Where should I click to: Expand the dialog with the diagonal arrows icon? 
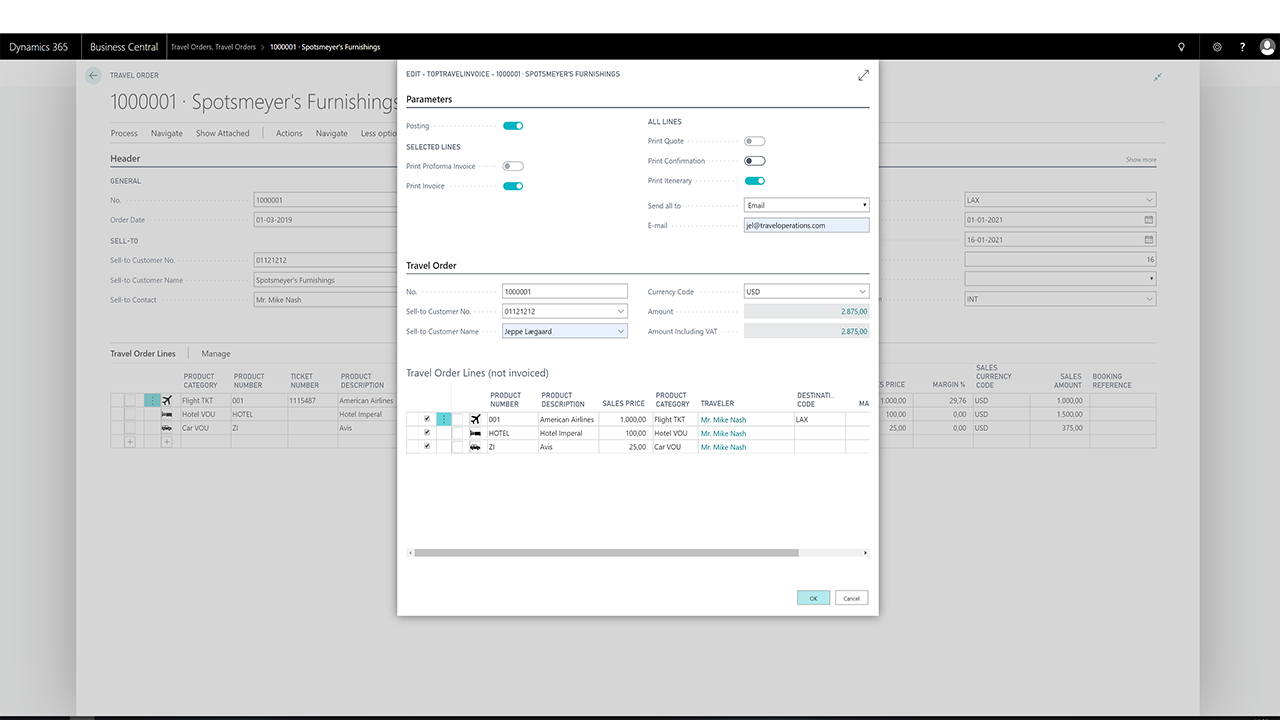tap(863, 75)
